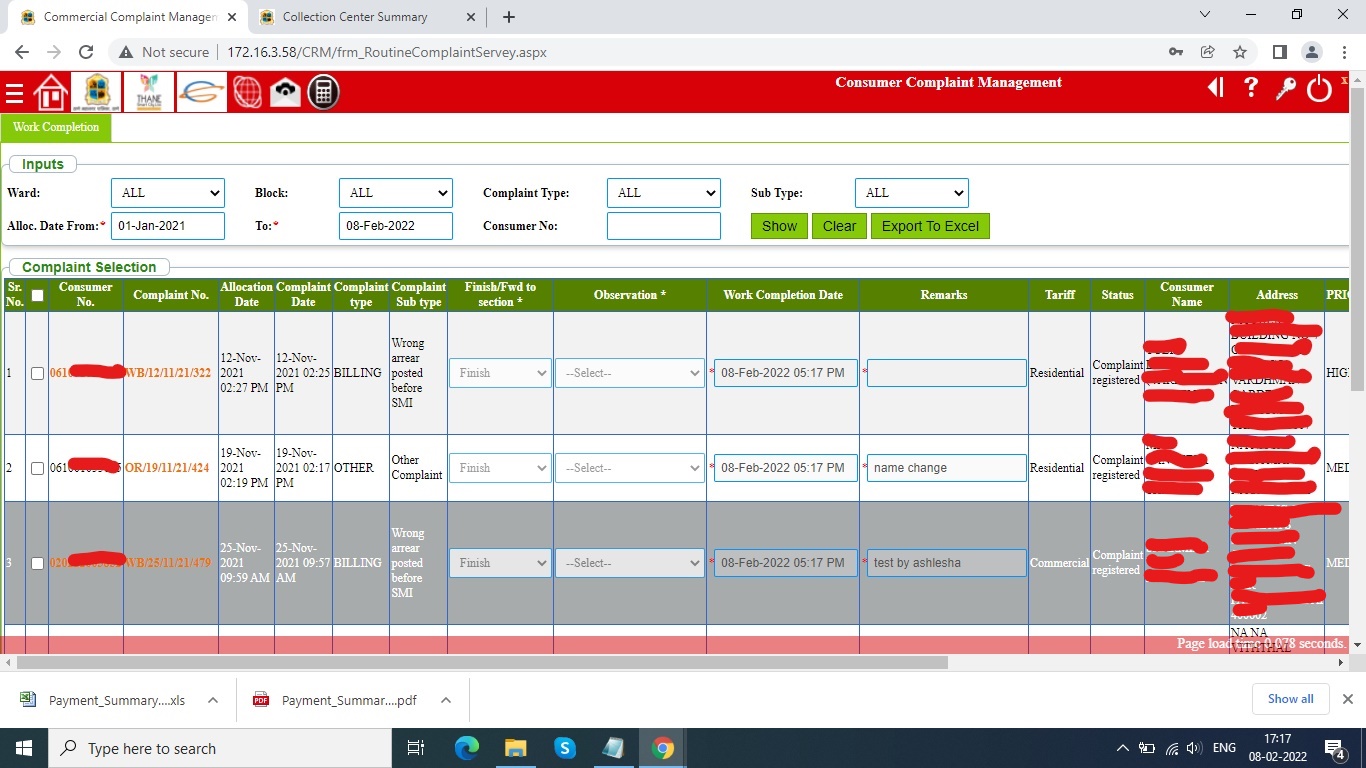Open the municipal corporation emblem logo

(97, 92)
